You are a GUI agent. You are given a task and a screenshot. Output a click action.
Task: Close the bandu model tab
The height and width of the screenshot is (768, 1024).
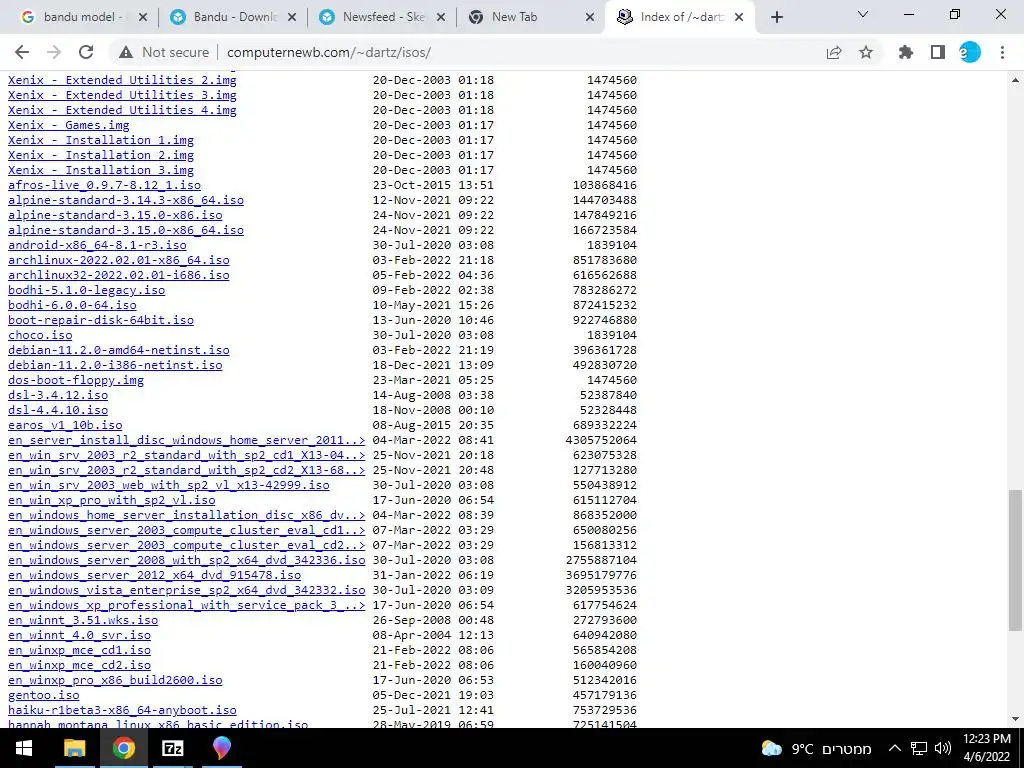(x=144, y=17)
